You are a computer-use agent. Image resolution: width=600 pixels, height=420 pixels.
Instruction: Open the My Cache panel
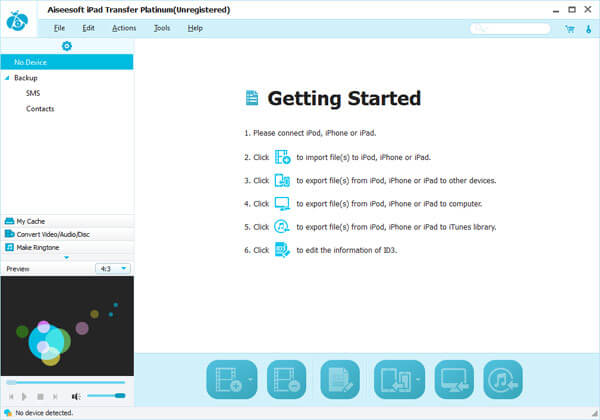tap(67, 221)
